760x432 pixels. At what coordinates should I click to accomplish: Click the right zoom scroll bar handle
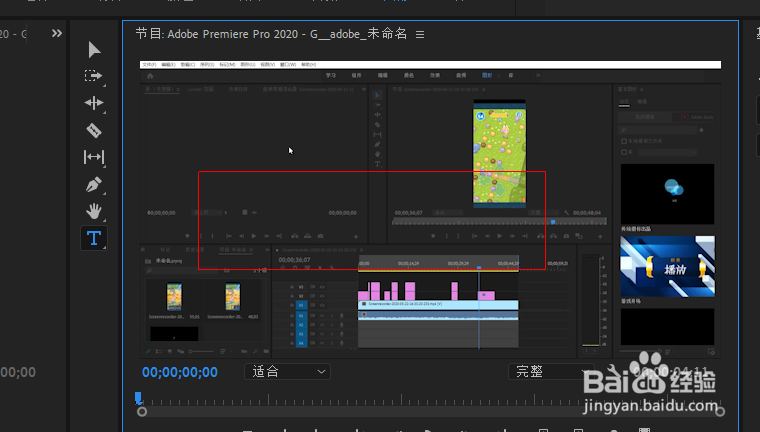tap(720, 412)
